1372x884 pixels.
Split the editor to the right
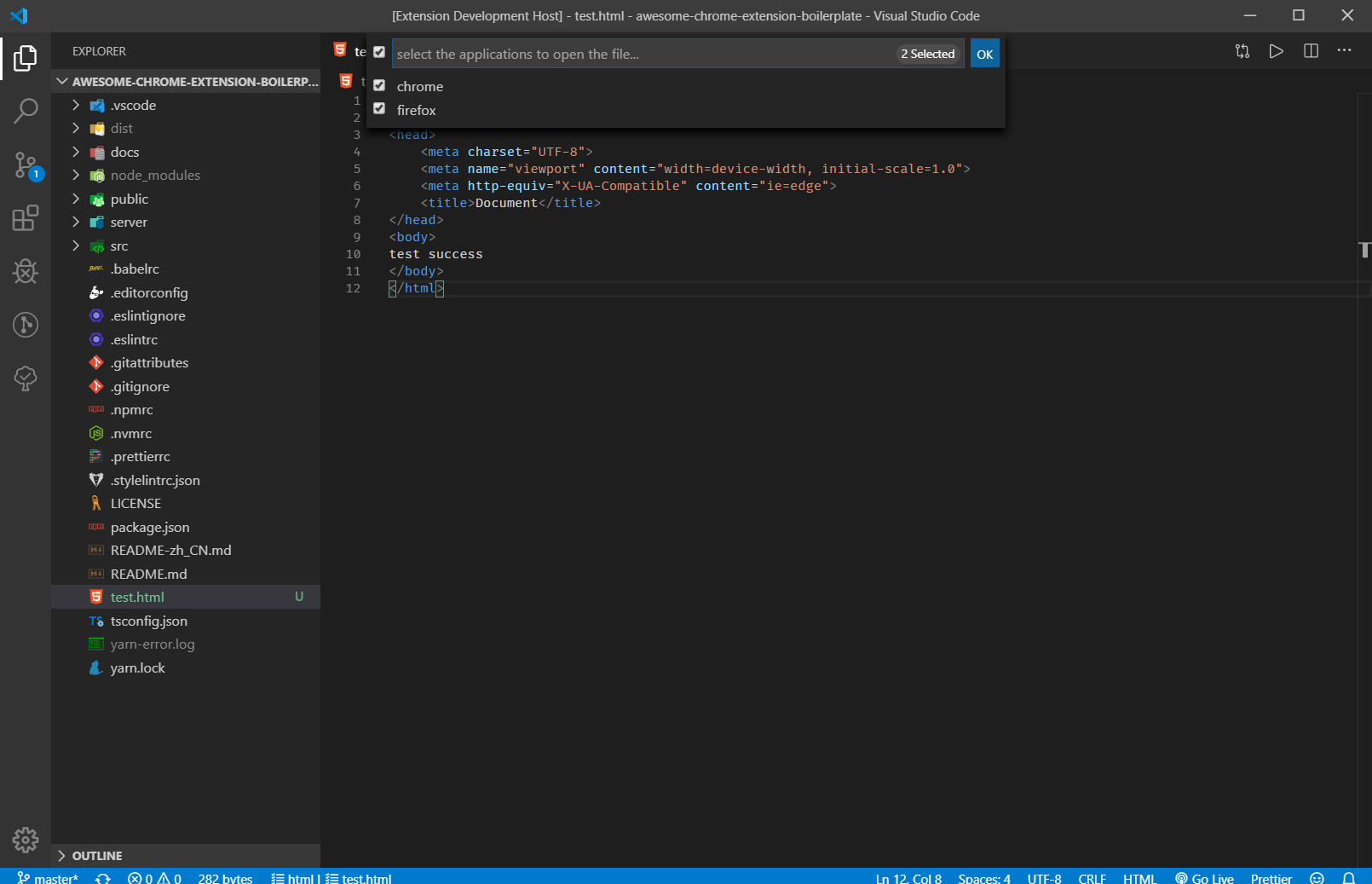click(1311, 51)
